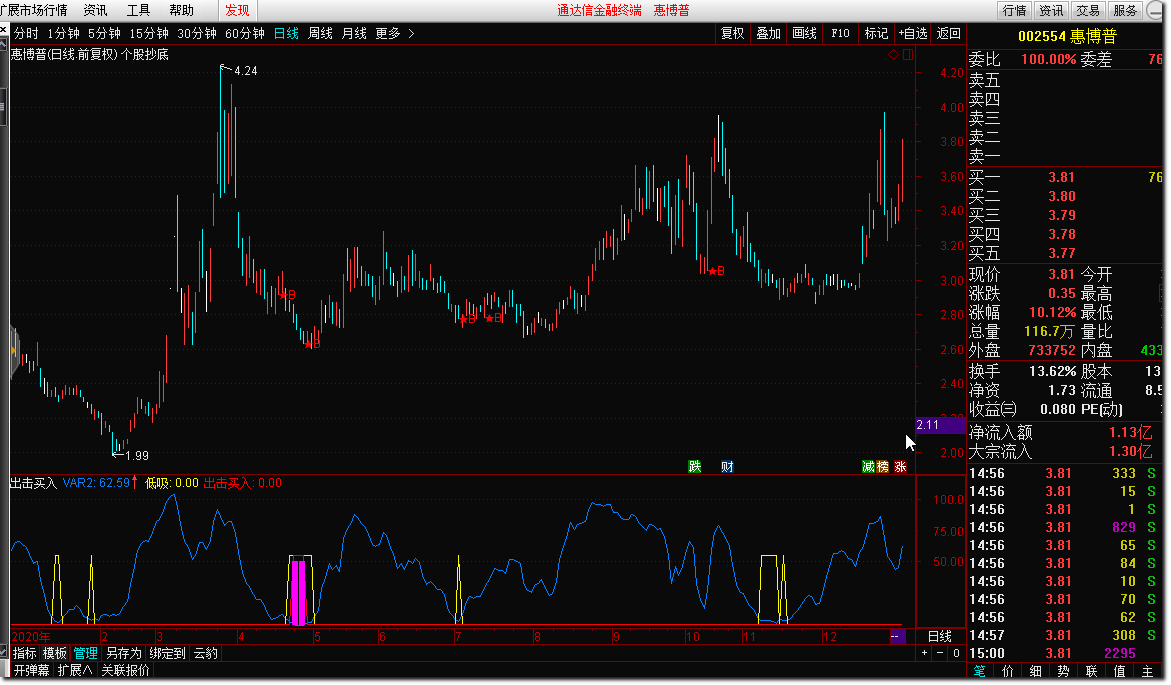1171x685 pixels.
Task: Select the 细 detail tab
Action: point(1035,671)
